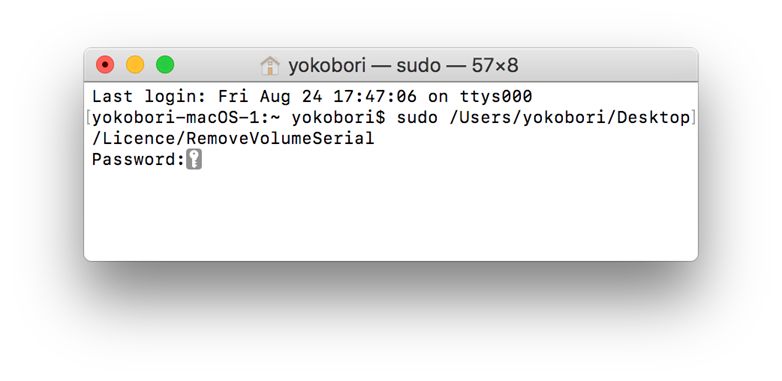Click the window title word yokobori
Image resolution: width=782 pixels, height=381 pixels.
[327, 65]
